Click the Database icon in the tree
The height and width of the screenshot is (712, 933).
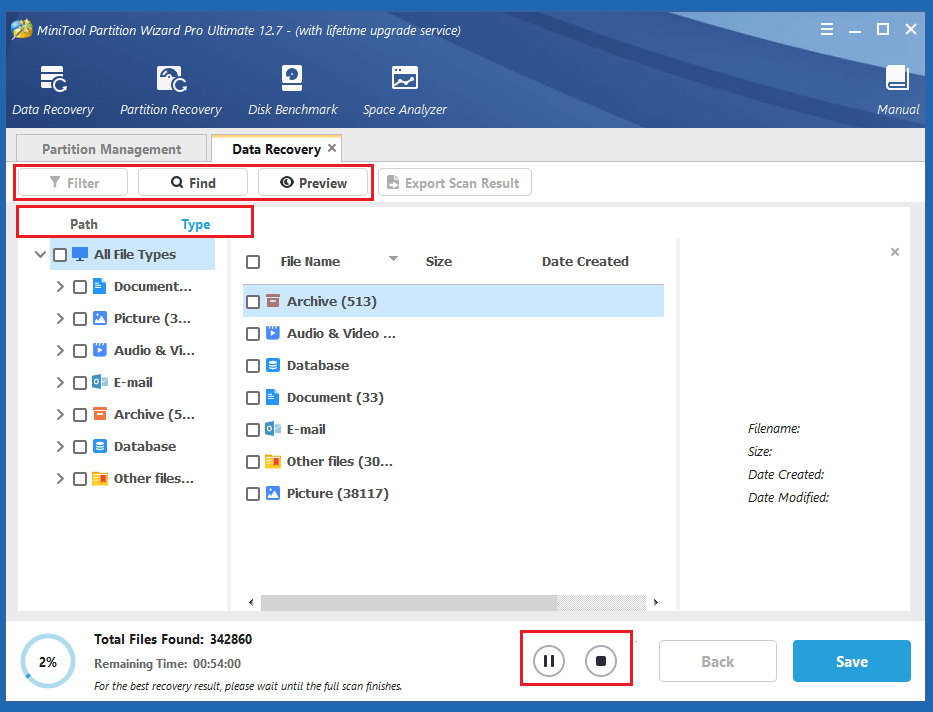(x=100, y=446)
